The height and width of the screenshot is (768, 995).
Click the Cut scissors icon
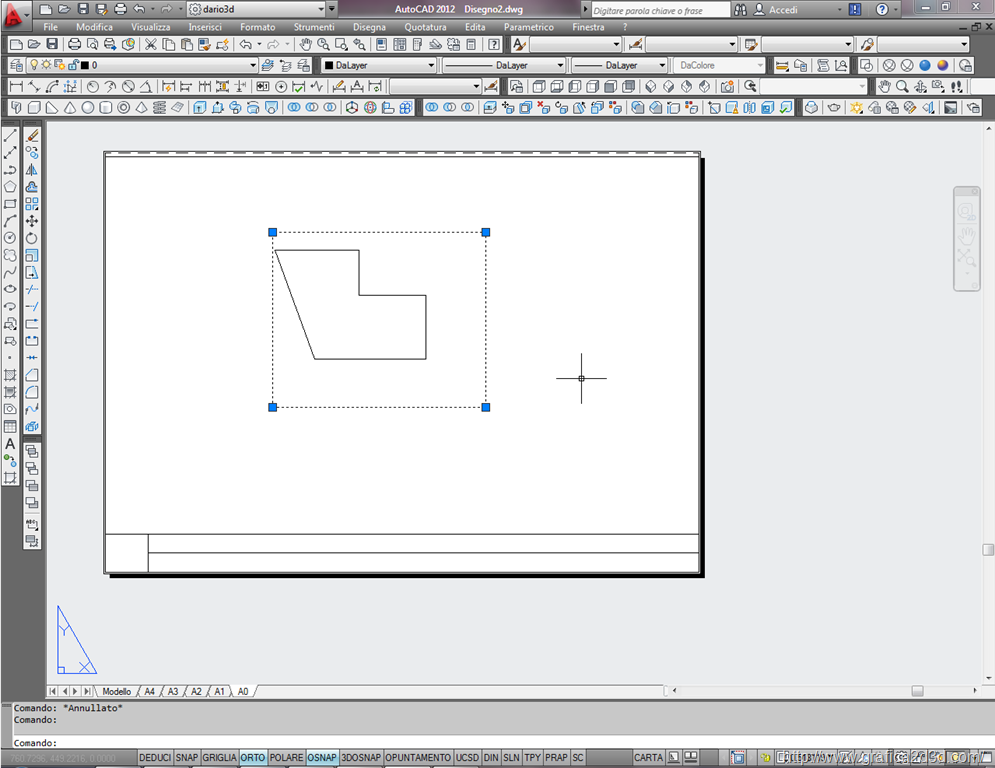point(151,45)
